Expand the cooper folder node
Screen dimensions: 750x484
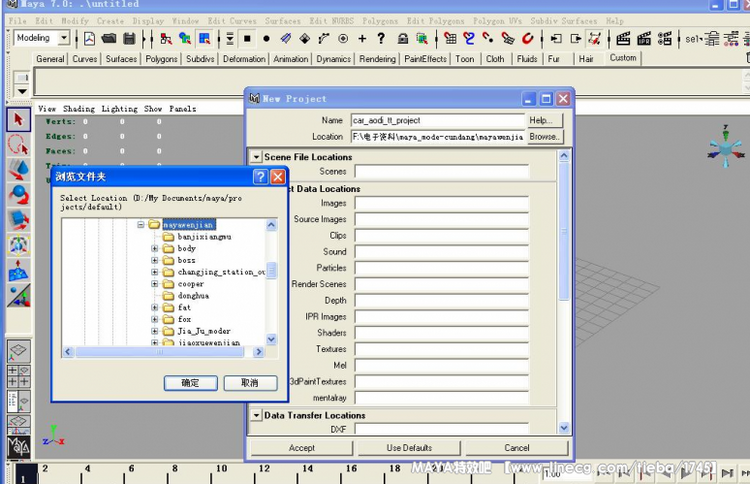coord(154,284)
